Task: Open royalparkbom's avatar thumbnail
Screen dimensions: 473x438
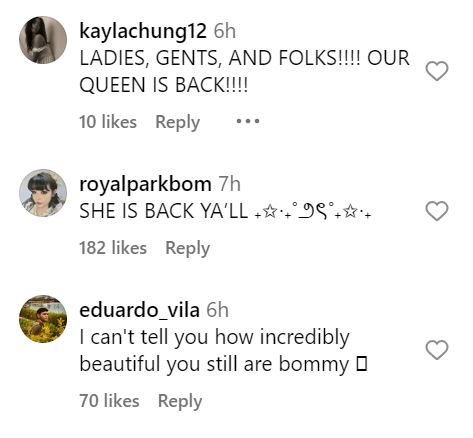Action: (43, 193)
